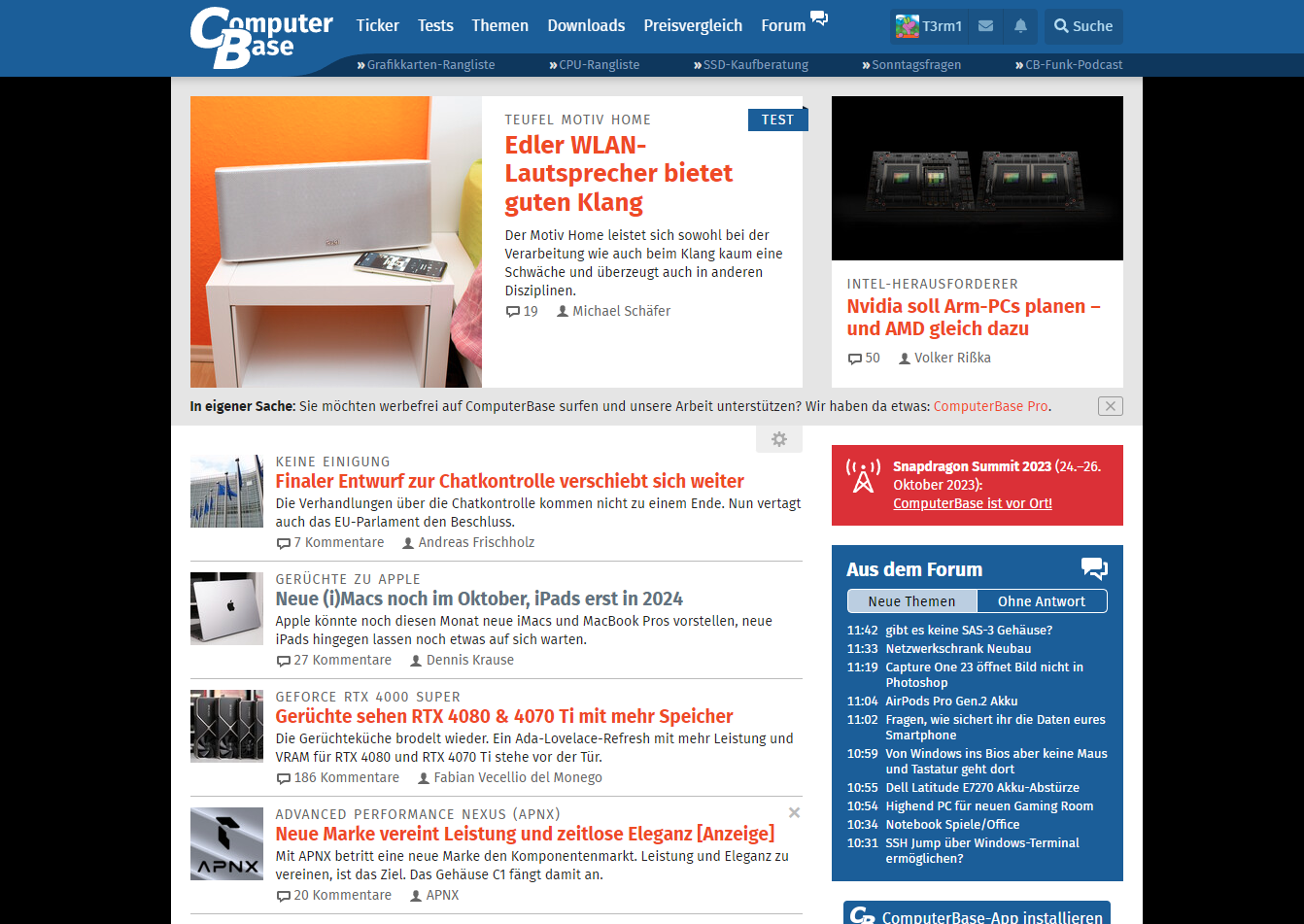Open thread 'Dell Latitude E7270 Akku-Abstürze'
1304x924 pixels.
[x=982, y=787]
